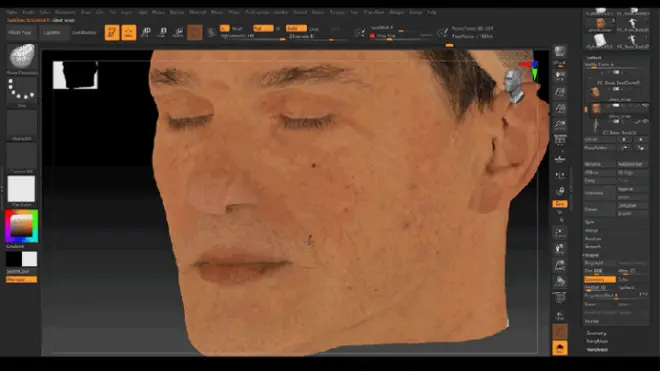Click the BPR render button
The height and width of the screenshot is (372, 660).
[560, 52]
